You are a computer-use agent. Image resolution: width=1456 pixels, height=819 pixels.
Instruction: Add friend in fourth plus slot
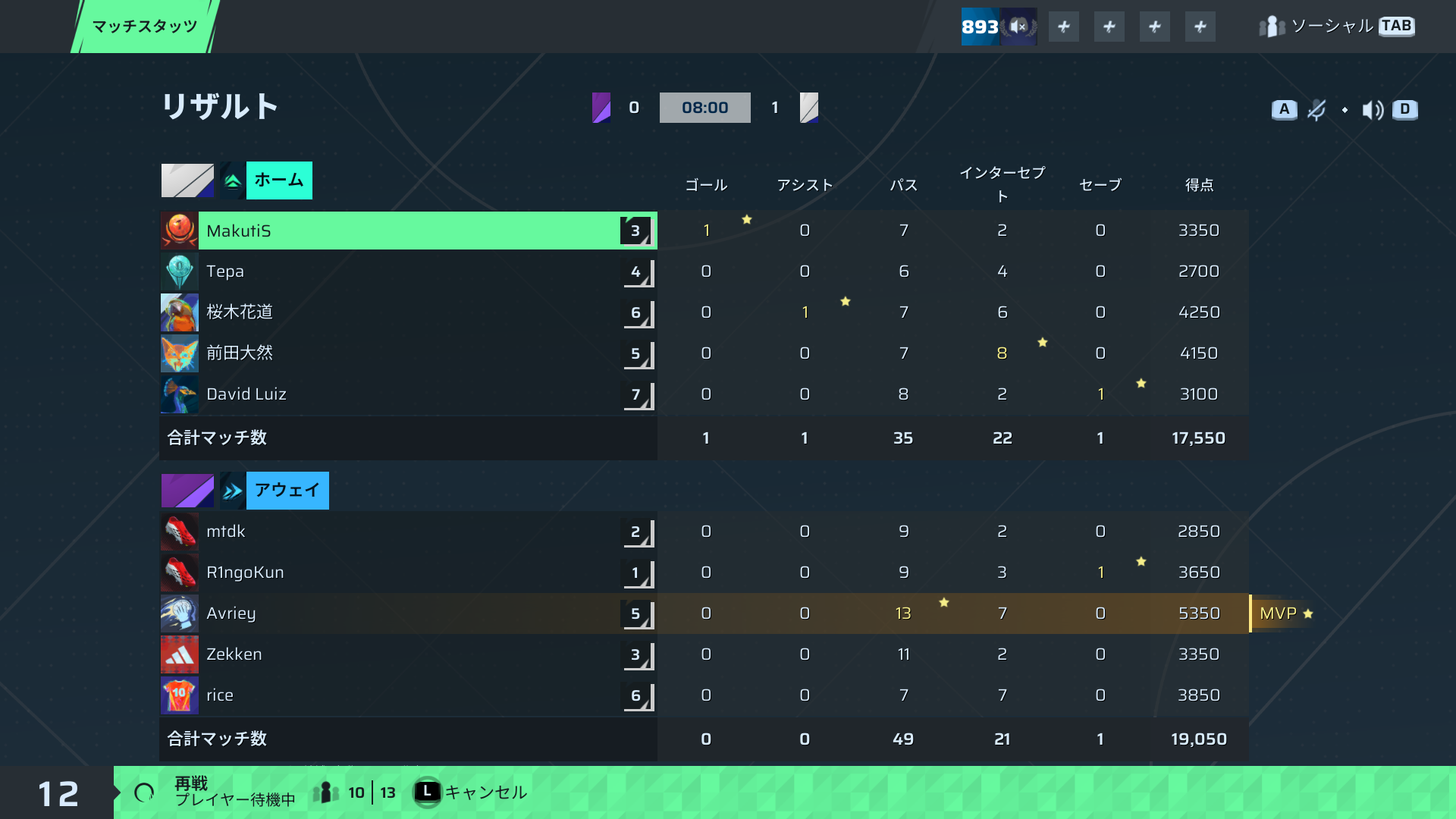pos(1200,27)
